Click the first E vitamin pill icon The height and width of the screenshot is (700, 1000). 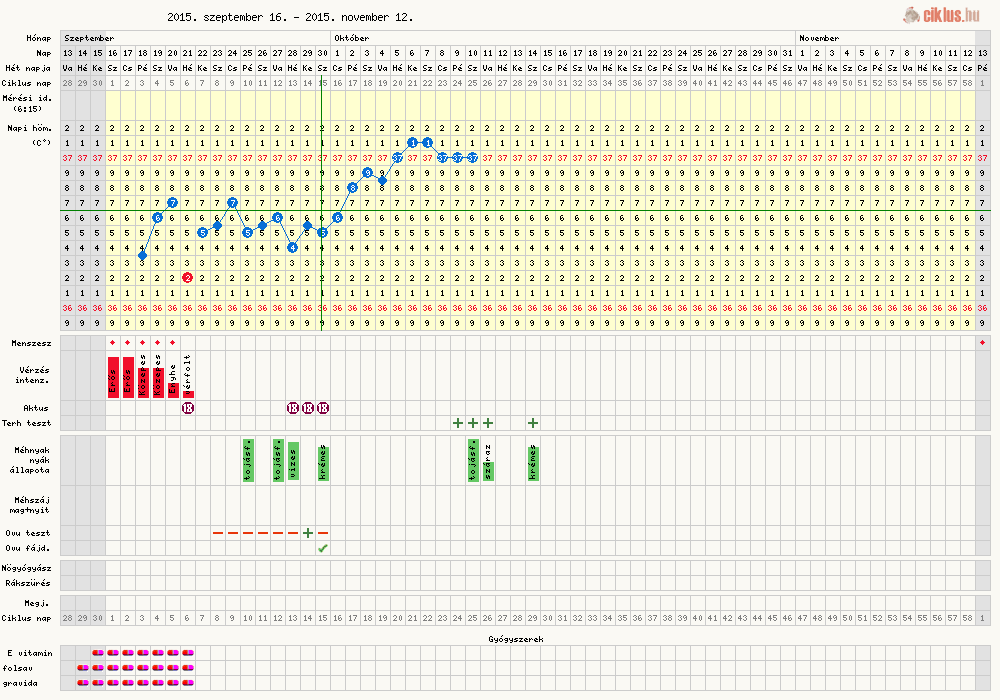[98, 652]
